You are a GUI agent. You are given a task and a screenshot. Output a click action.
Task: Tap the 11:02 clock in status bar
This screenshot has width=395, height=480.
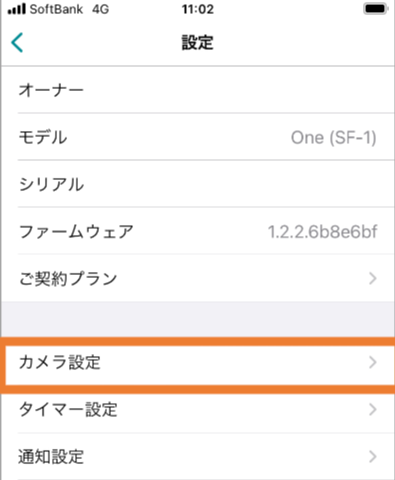tap(198, 9)
